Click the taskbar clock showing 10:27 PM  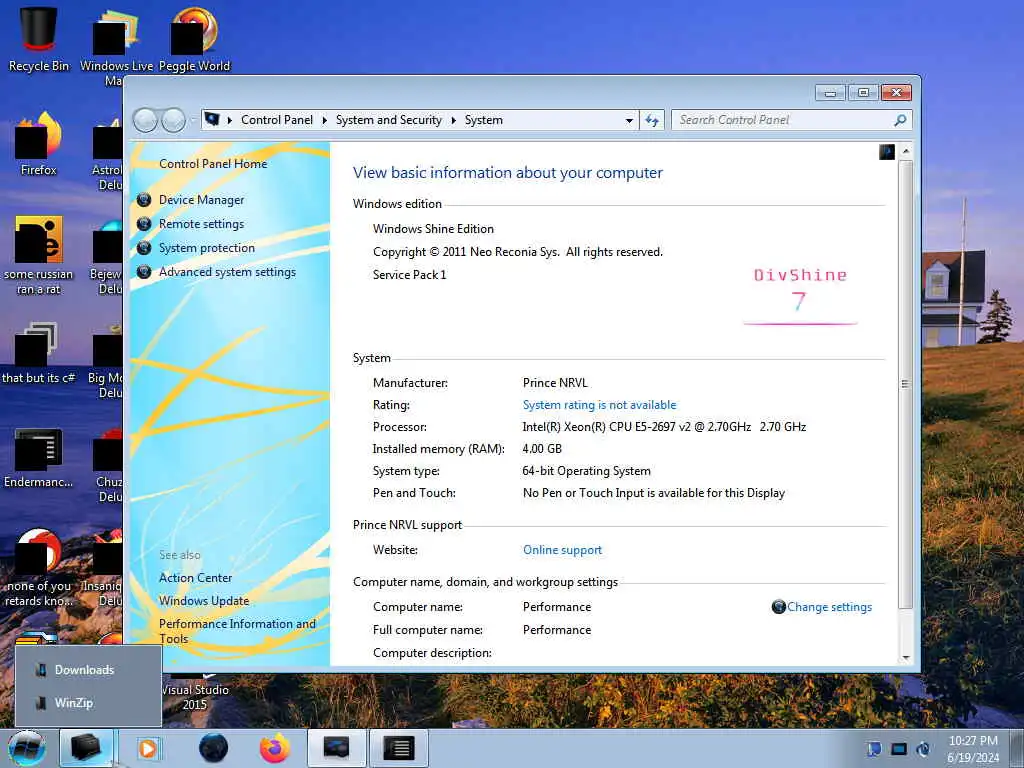(973, 748)
